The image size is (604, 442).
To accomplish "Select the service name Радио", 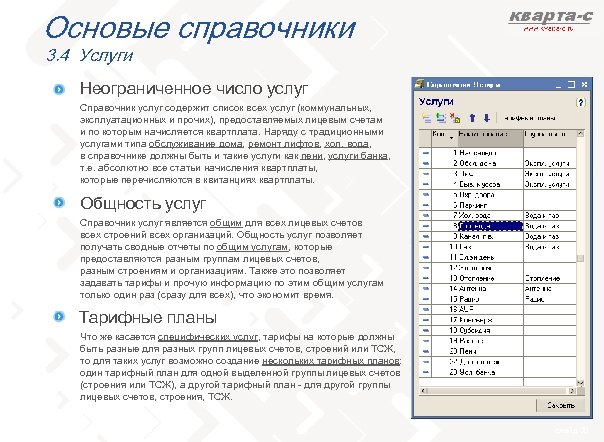I will [x=469, y=299].
